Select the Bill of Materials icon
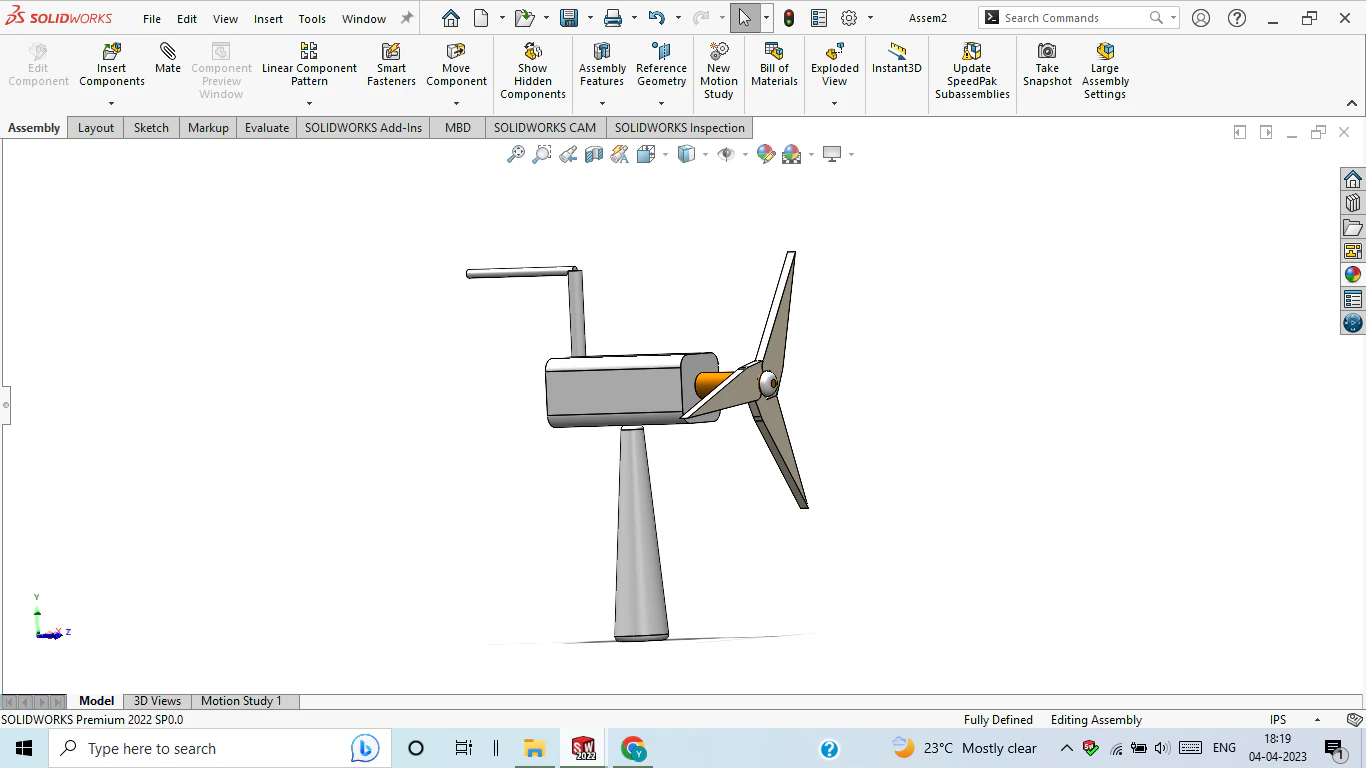Viewport: 1366px width, 768px height. [x=774, y=64]
